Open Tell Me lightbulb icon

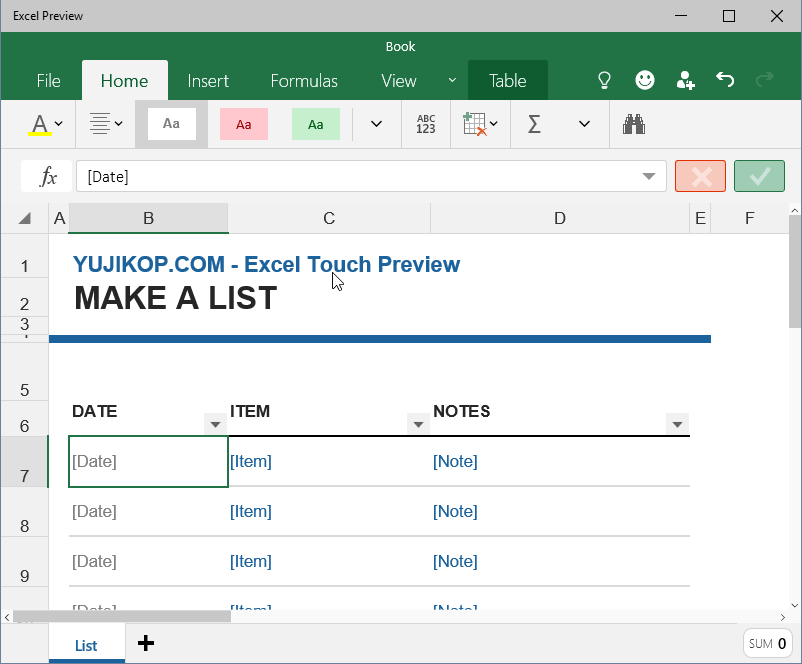604,80
